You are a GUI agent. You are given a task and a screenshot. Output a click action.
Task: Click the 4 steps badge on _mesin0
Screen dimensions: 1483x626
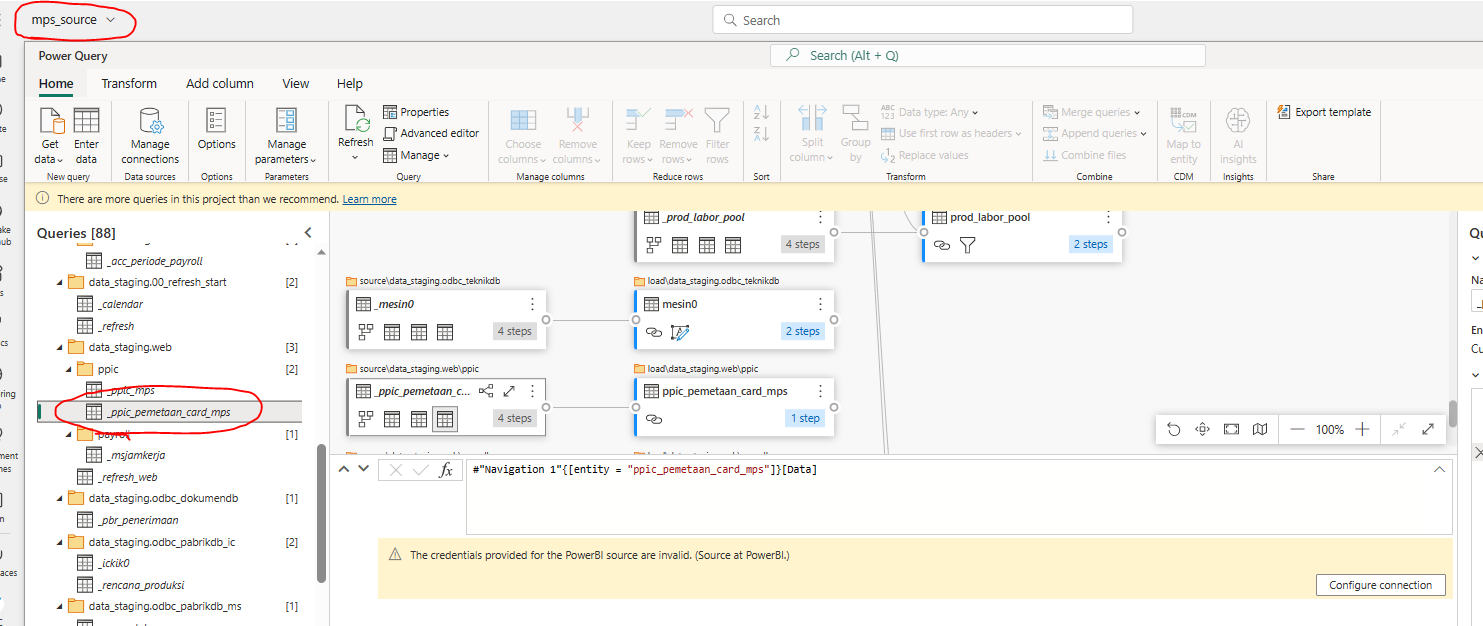tap(515, 331)
